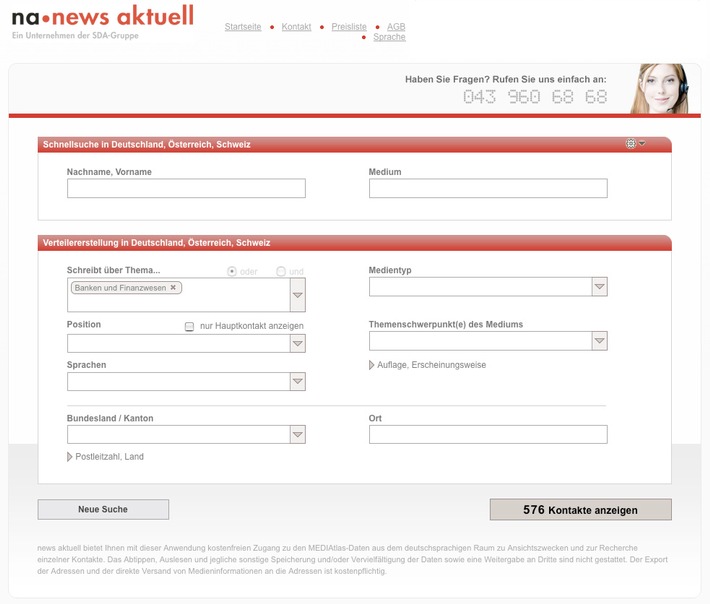Open the Medientyp dropdown
Screen dimensions: 710x604
click(x=598, y=287)
